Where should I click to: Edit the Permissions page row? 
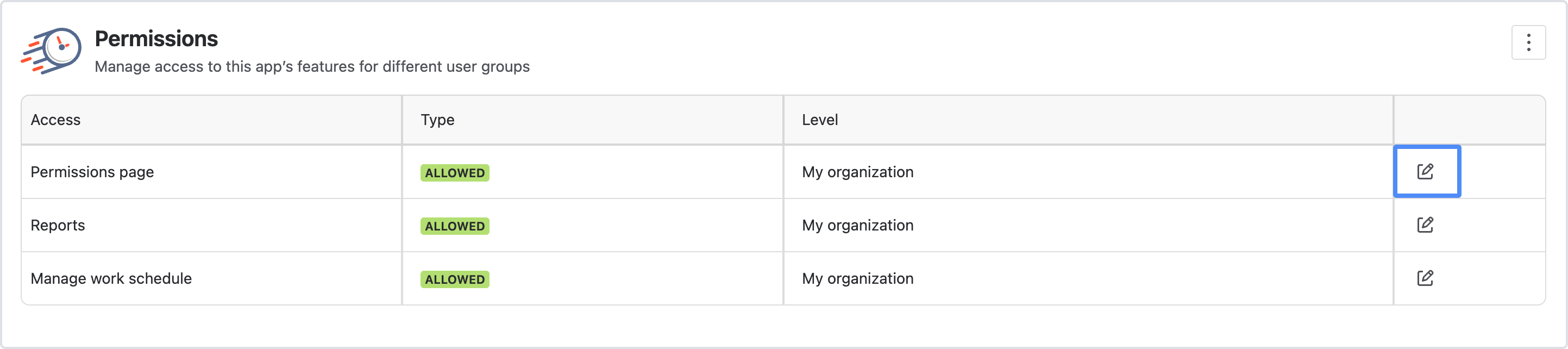tap(1426, 171)
